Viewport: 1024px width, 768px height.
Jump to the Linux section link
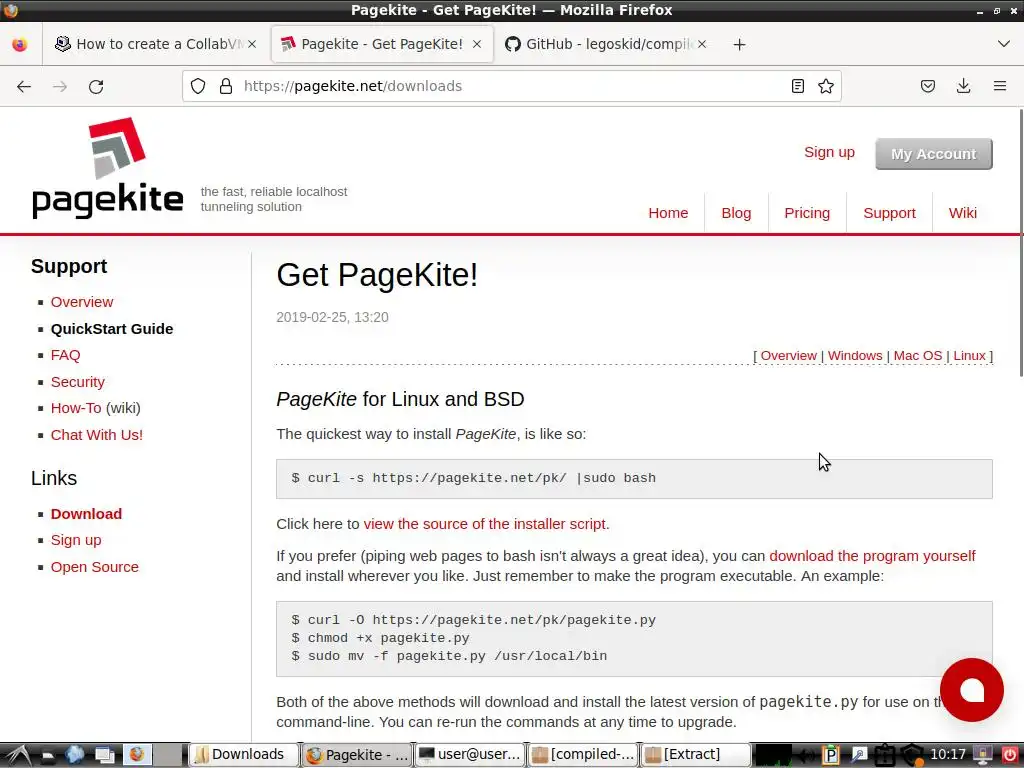coord(969,356)
